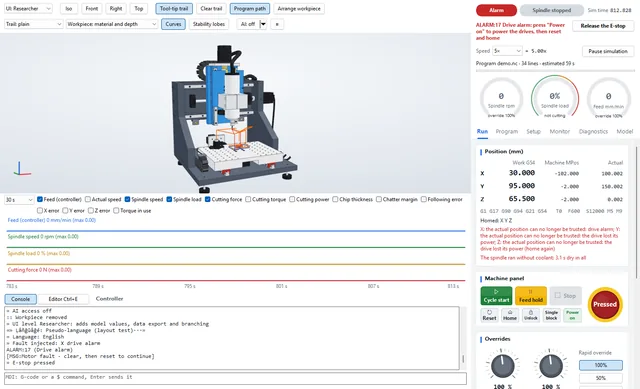Toggle the Program path button

coord(249,9)
